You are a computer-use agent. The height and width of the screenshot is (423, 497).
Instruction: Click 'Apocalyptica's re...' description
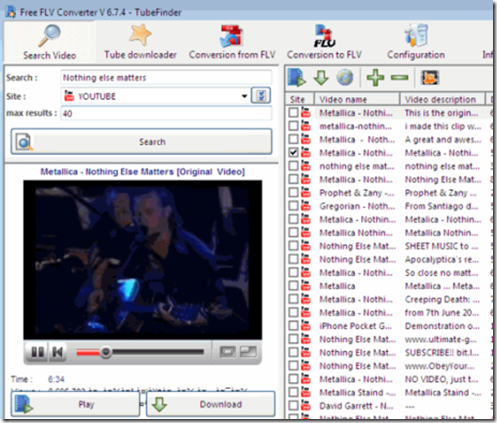[442, 259]
